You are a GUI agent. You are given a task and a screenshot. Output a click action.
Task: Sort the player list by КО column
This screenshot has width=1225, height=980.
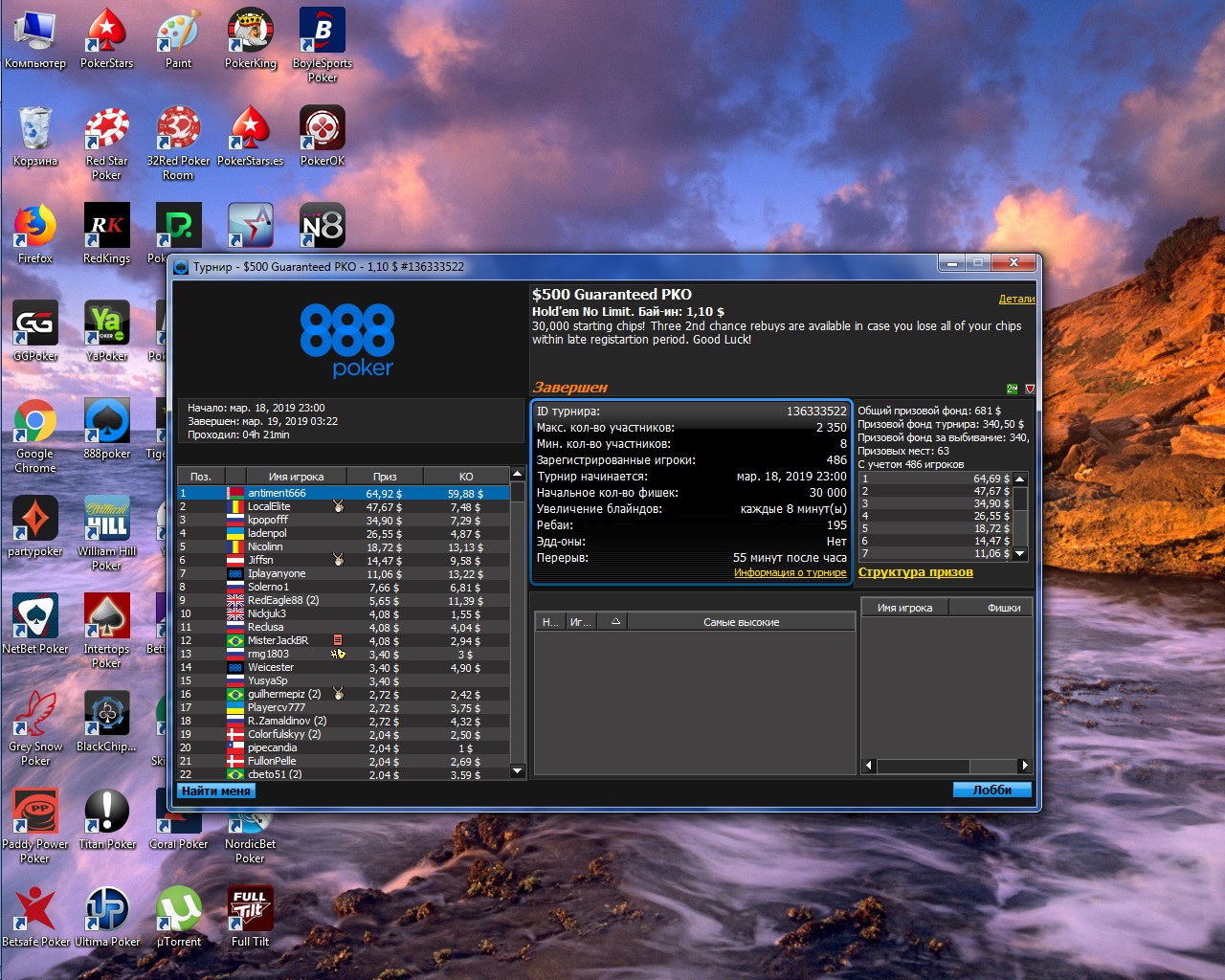pyautogui.click(x=466, y=476)
